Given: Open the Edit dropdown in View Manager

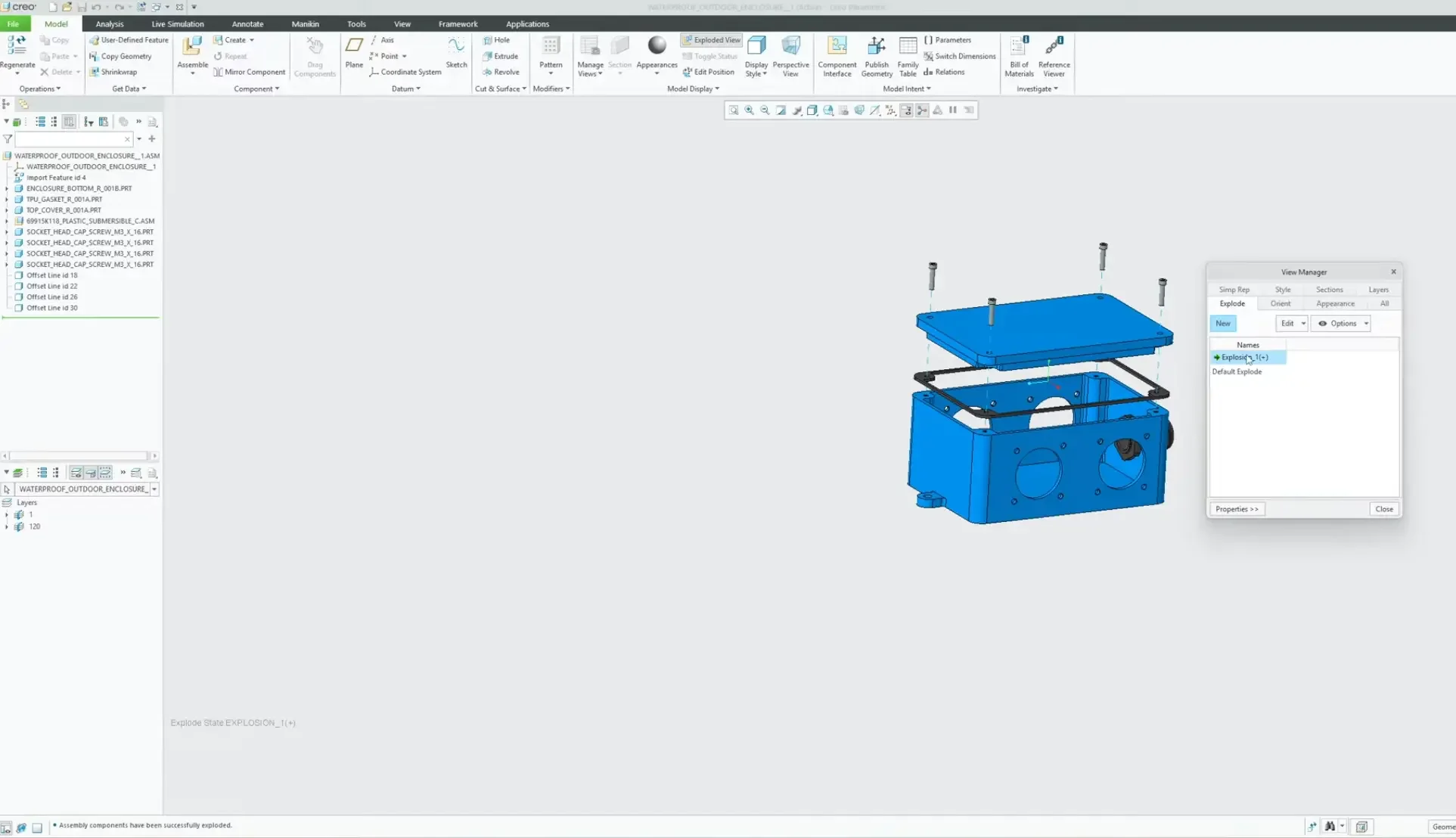Looking at the screenshot, I should [x=1291, y=324].
